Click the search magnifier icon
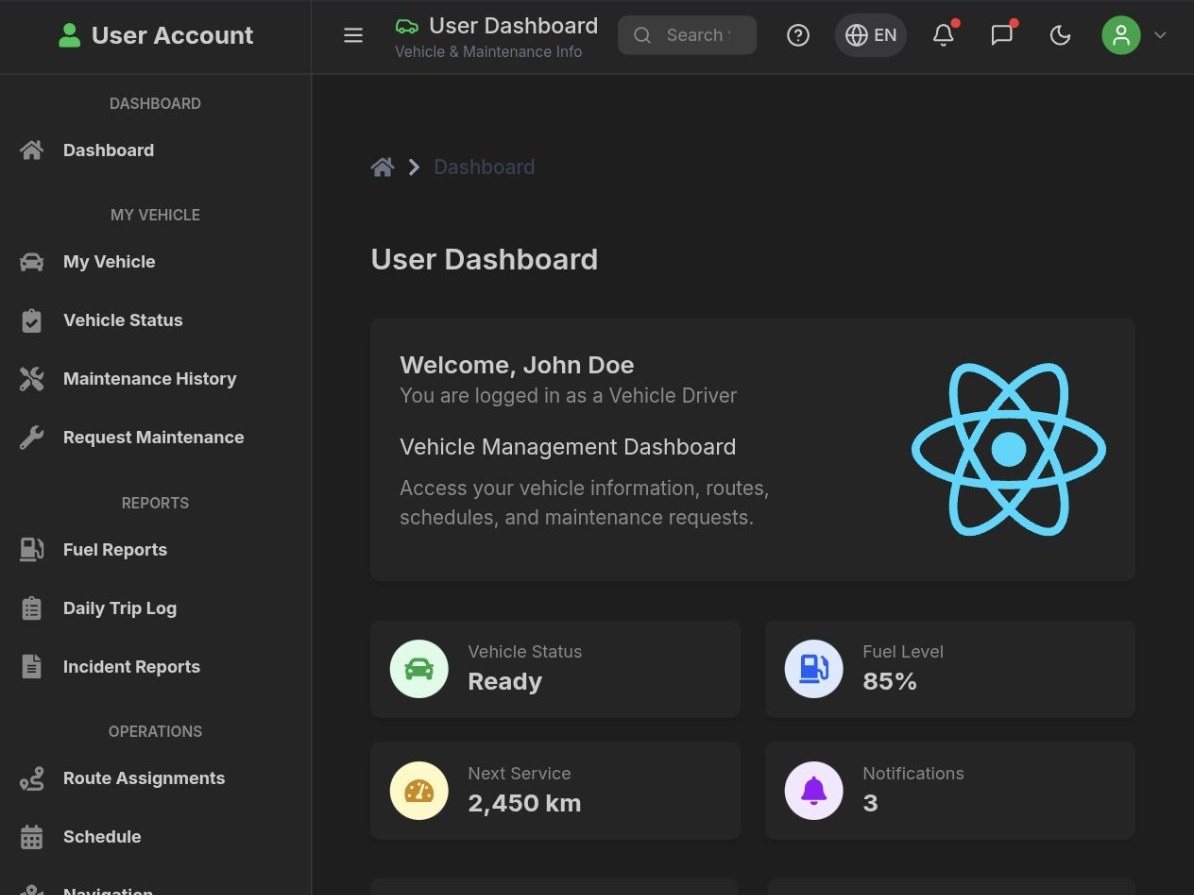Image resolution: width=1194 pixels, height=895 pixels. (642, 35)
